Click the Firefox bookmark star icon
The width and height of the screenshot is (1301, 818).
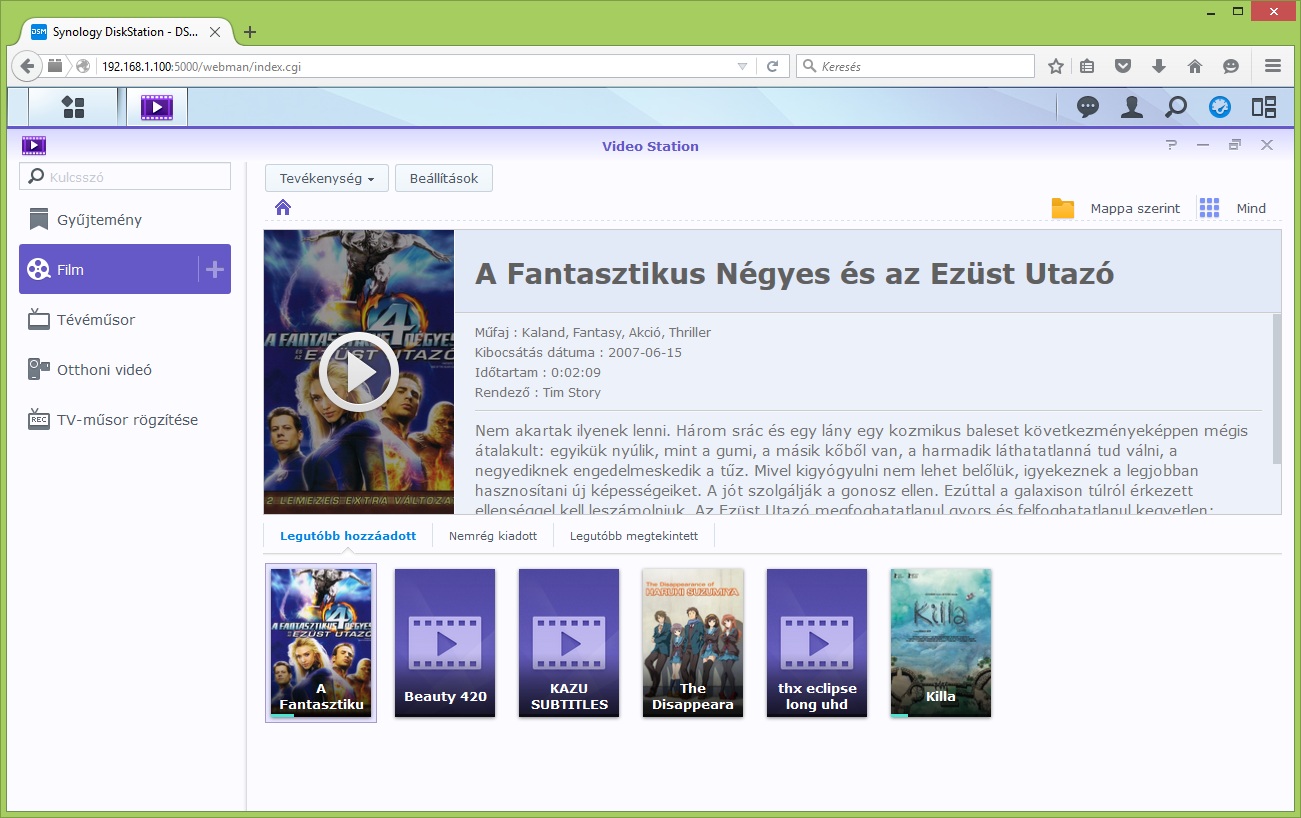click(1056, 66)
